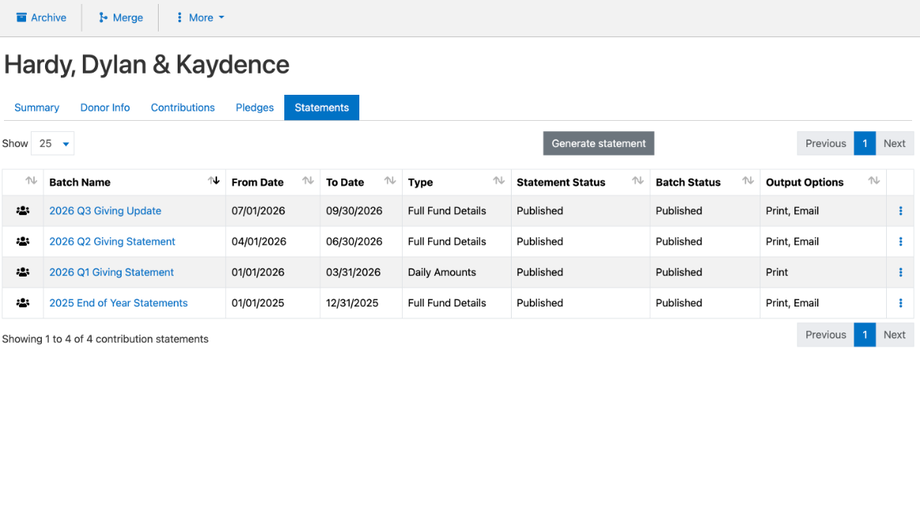Select the Statements tab
The width and height of the screenshot is (920, 523).
pos(322,107)
